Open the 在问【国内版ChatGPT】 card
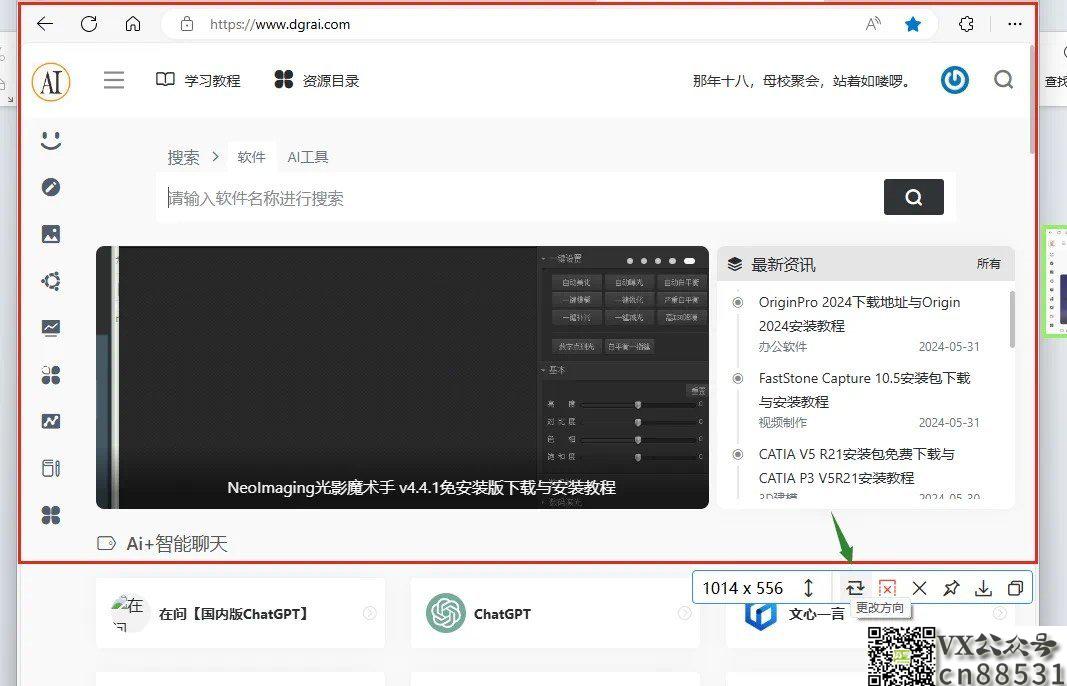1067x686 pixels. click(240, 613)
